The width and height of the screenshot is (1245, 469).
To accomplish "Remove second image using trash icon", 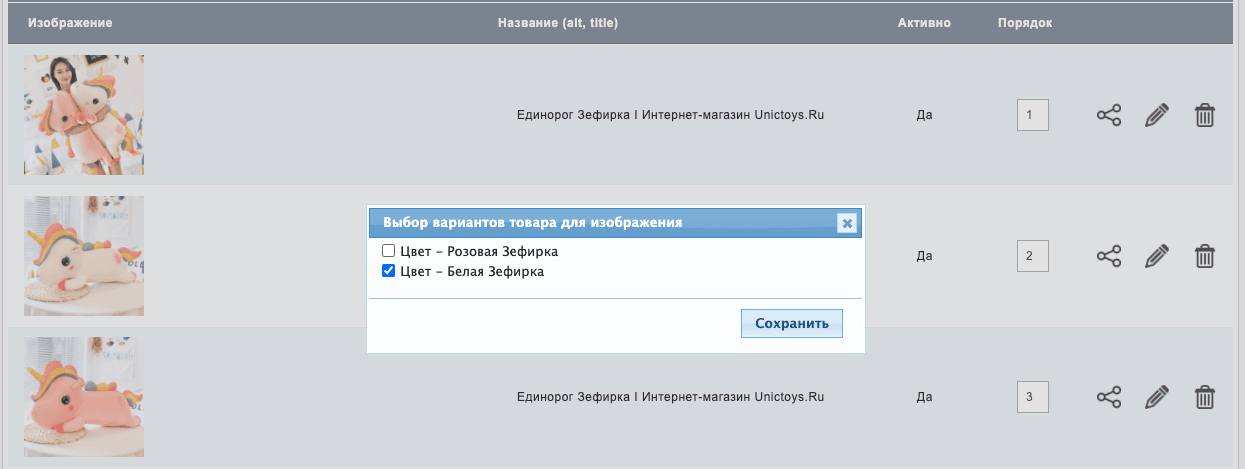I will pyautogui.click(x=1205, y=256).
